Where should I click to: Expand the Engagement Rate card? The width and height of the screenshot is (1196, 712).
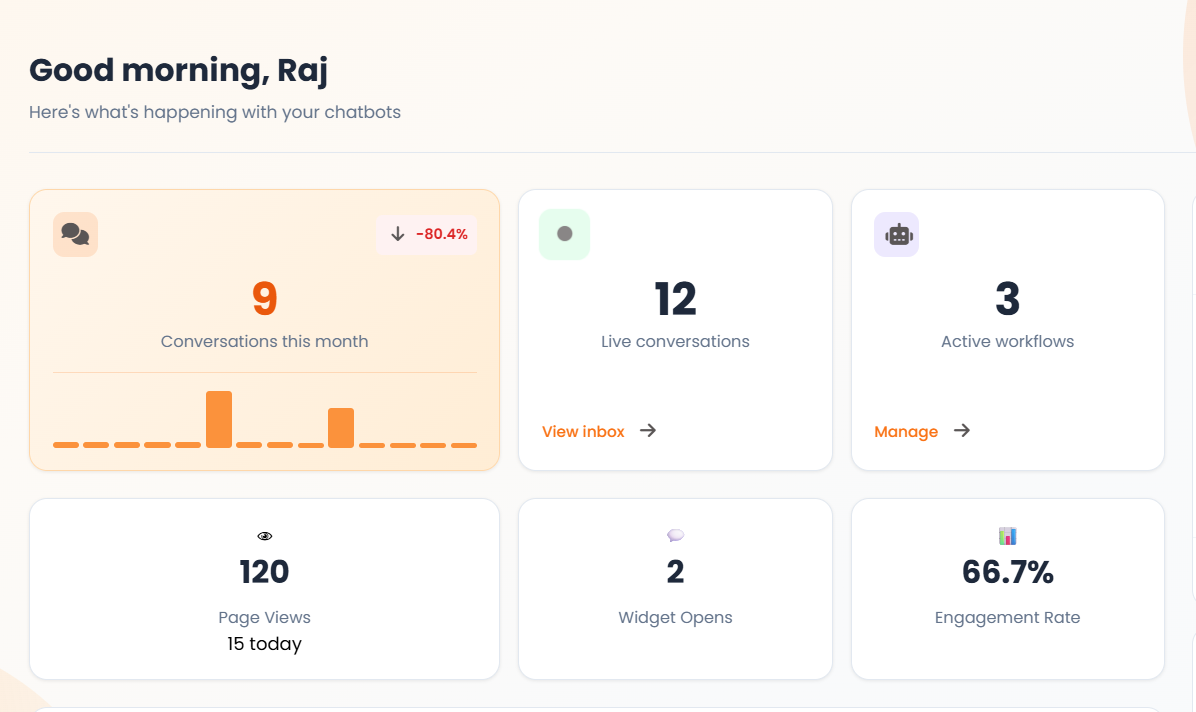point(1007,589)
